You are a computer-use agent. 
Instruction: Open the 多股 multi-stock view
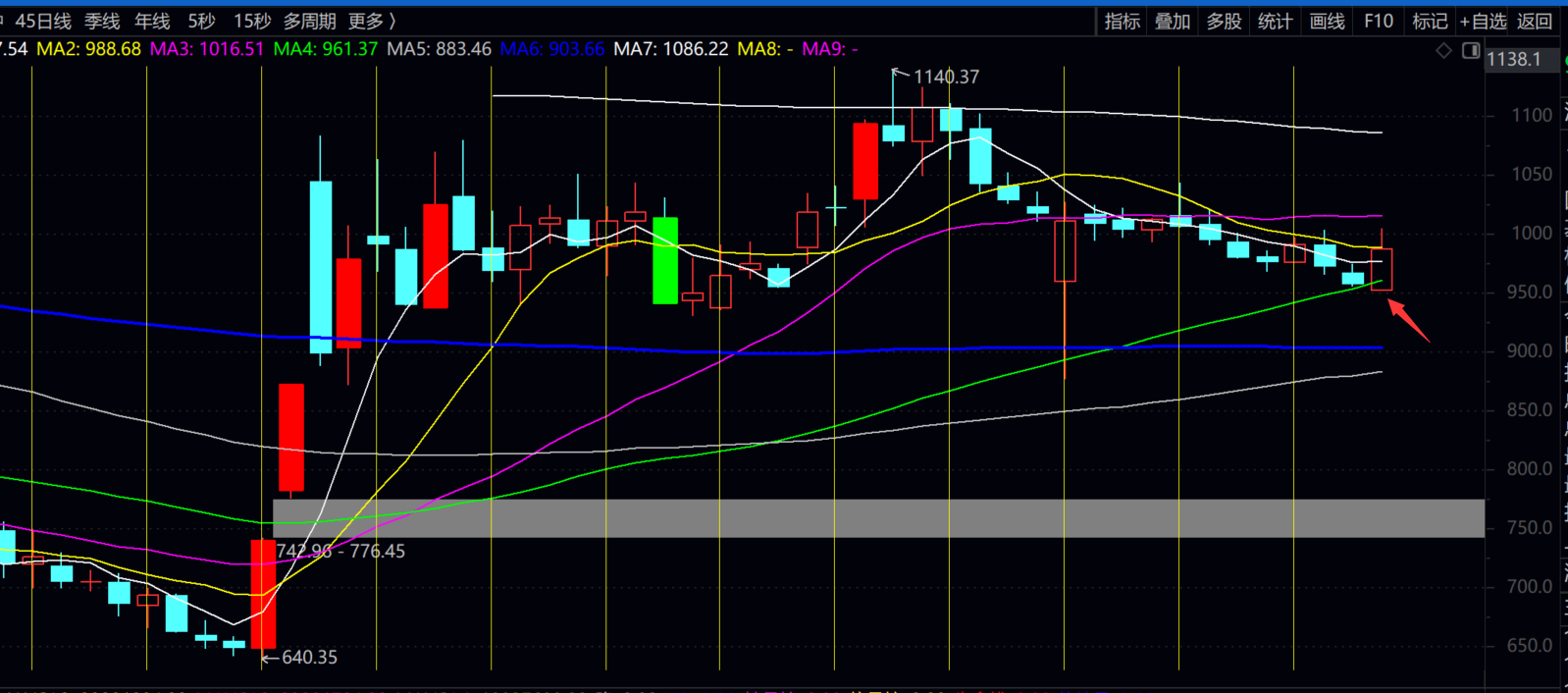click(x=1224, y=21)
